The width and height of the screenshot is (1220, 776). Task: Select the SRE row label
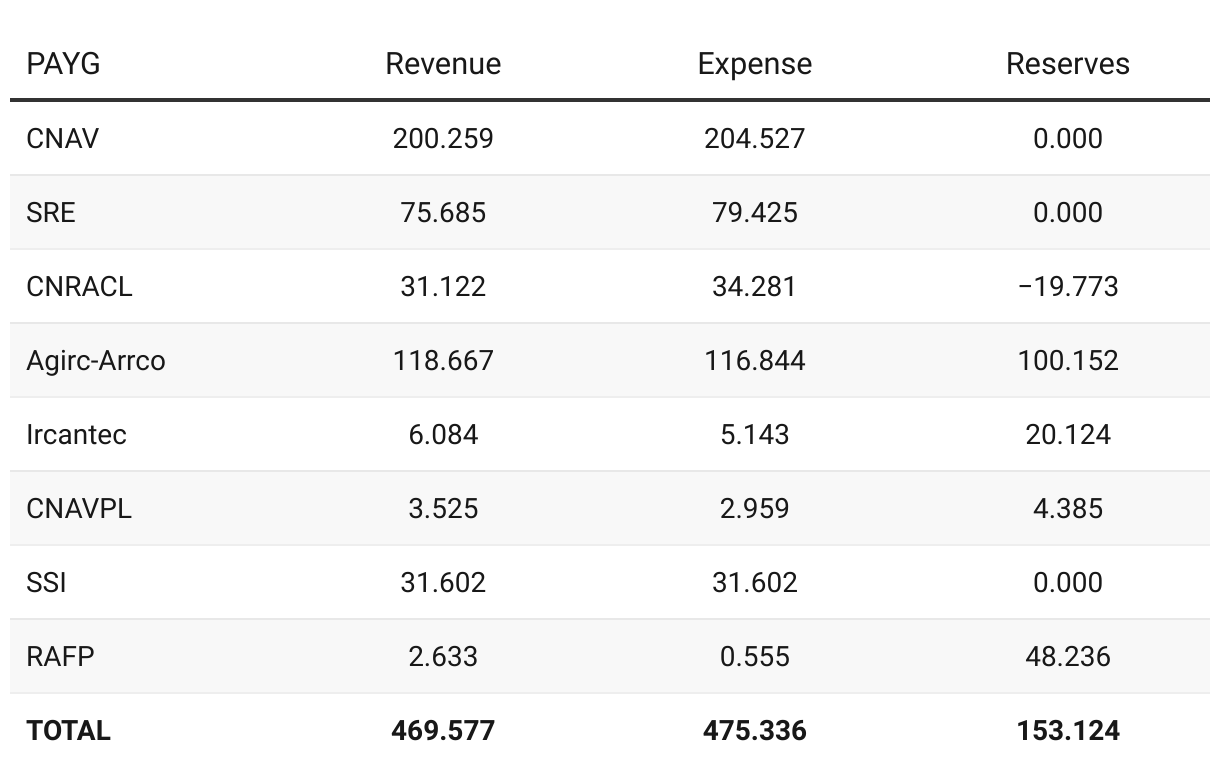[51, 212]
